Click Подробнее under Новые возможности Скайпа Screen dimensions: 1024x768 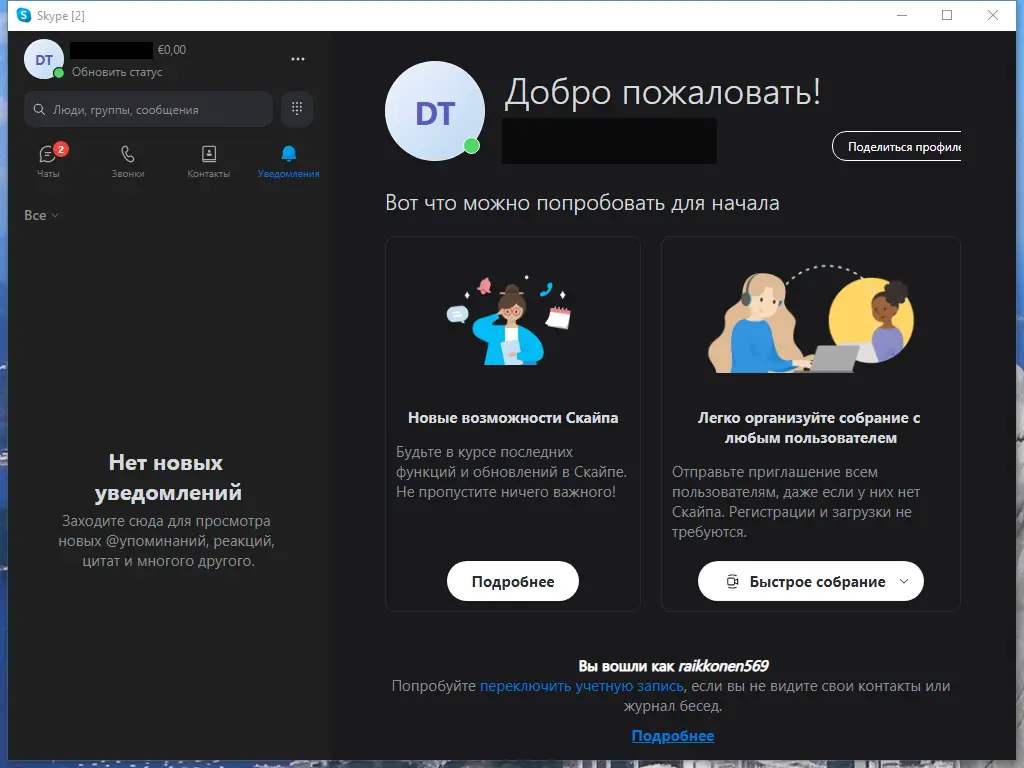tap(512, 581)
